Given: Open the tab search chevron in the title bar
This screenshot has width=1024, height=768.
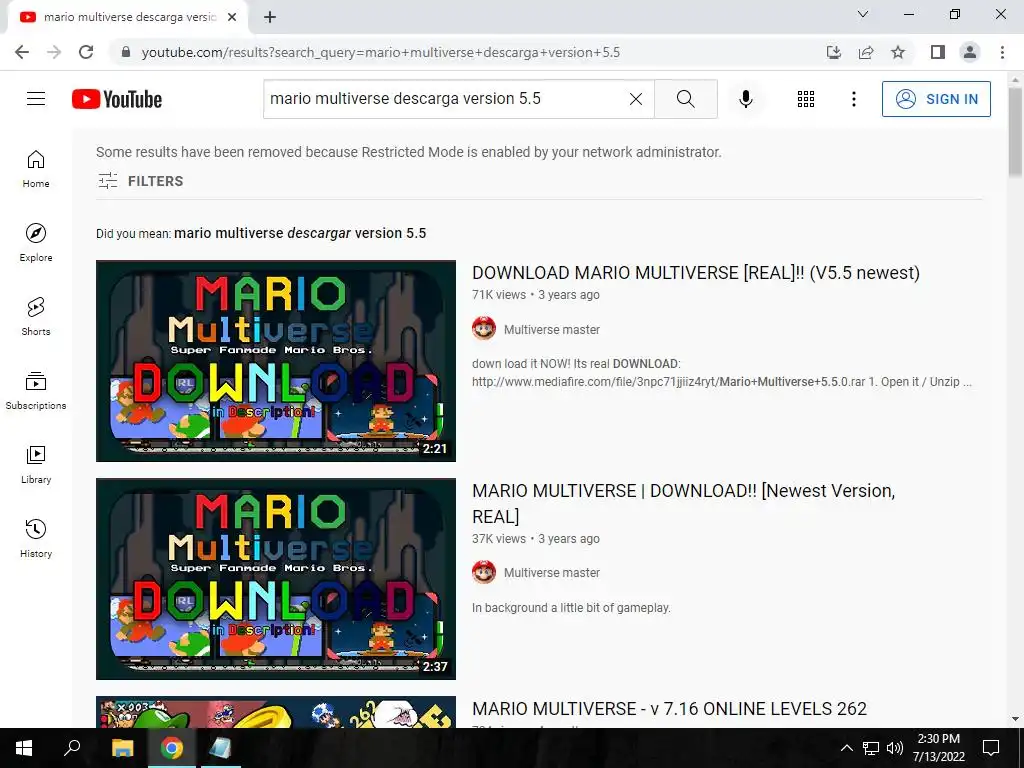Looking at the screenshot, I should click(x=863, y=14).
